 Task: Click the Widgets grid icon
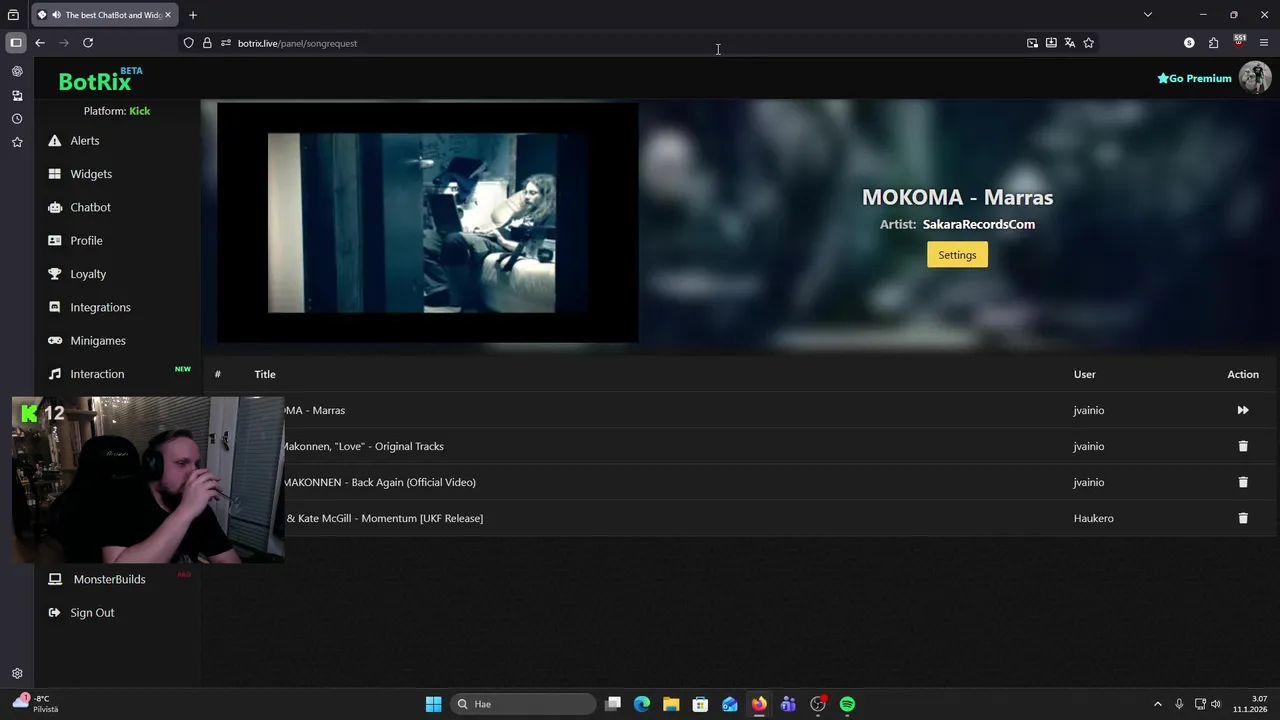54,174
